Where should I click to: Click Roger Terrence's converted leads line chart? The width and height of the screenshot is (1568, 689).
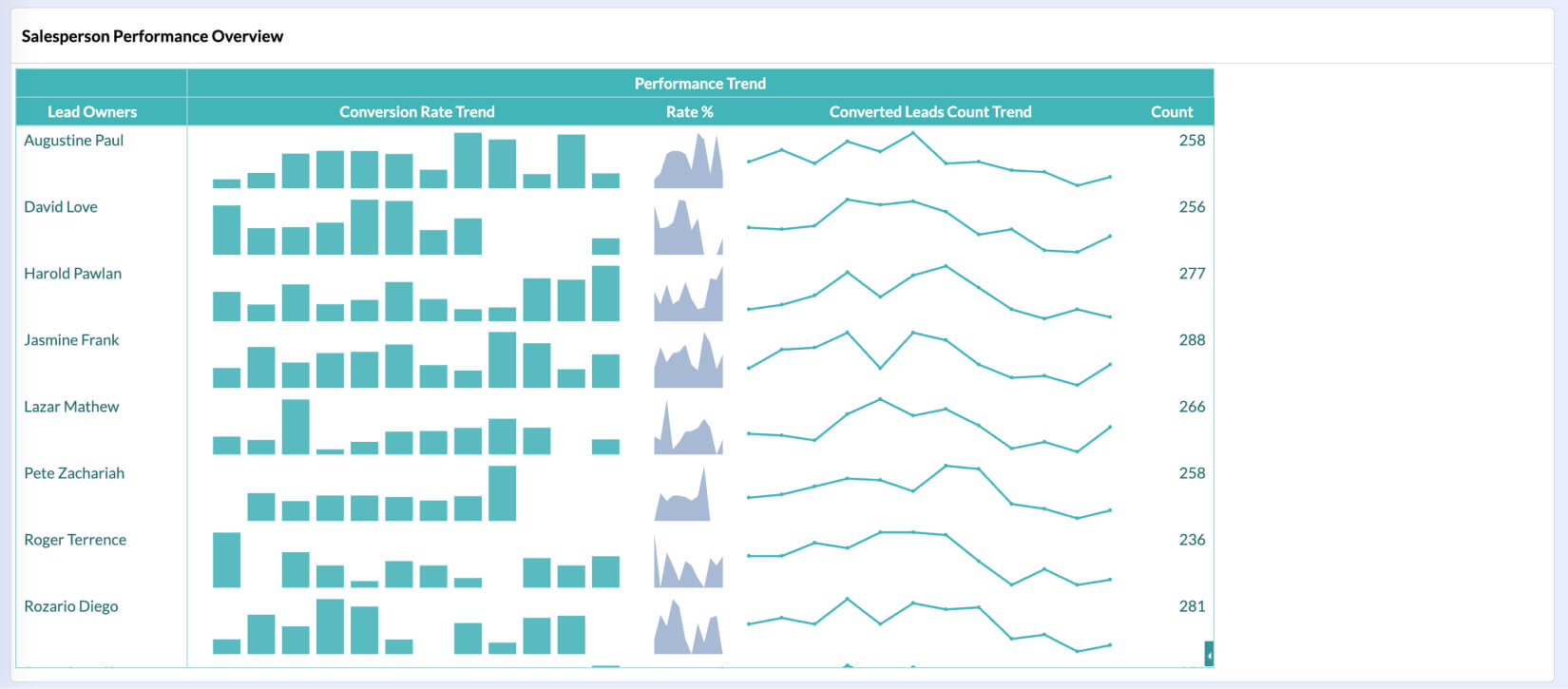click(929, 559)
